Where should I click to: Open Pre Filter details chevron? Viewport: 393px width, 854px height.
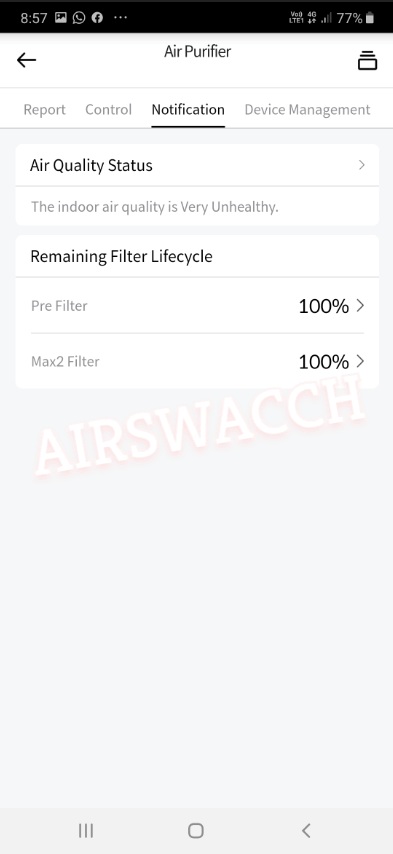360,306
